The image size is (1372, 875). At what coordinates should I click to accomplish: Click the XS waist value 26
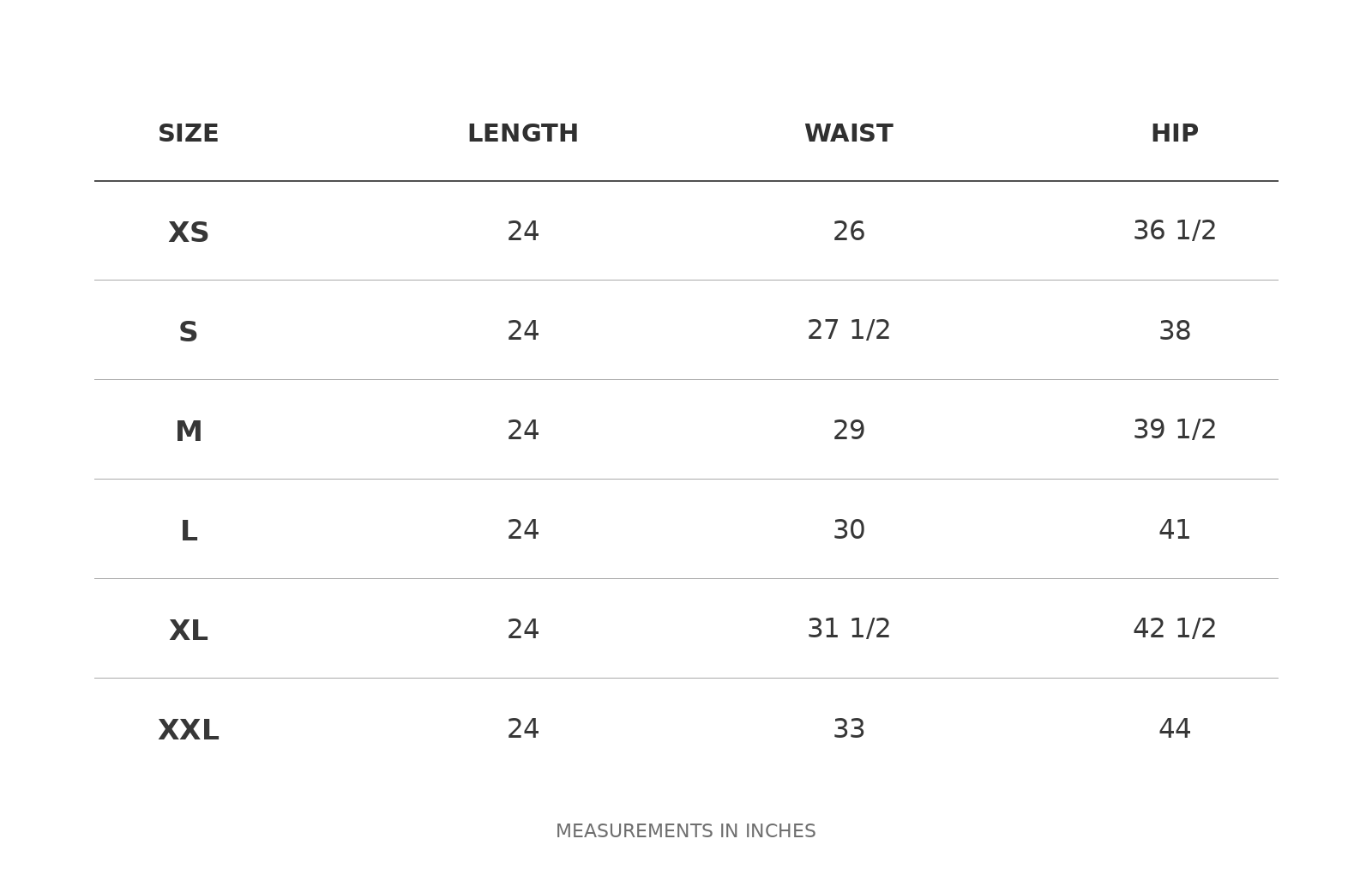(x=849, y=232)
